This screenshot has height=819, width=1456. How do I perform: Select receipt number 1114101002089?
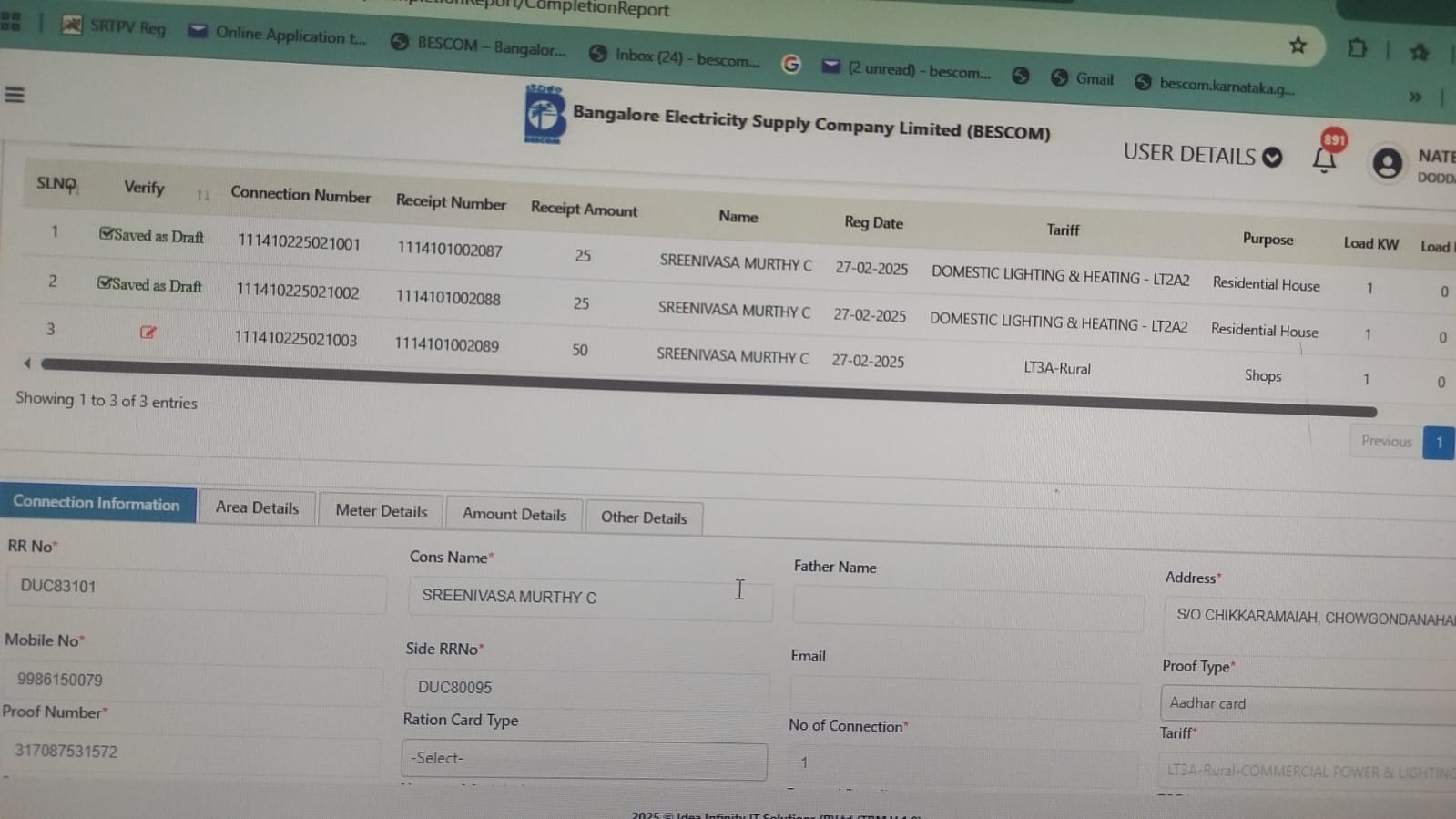click(x=446, y=344)
